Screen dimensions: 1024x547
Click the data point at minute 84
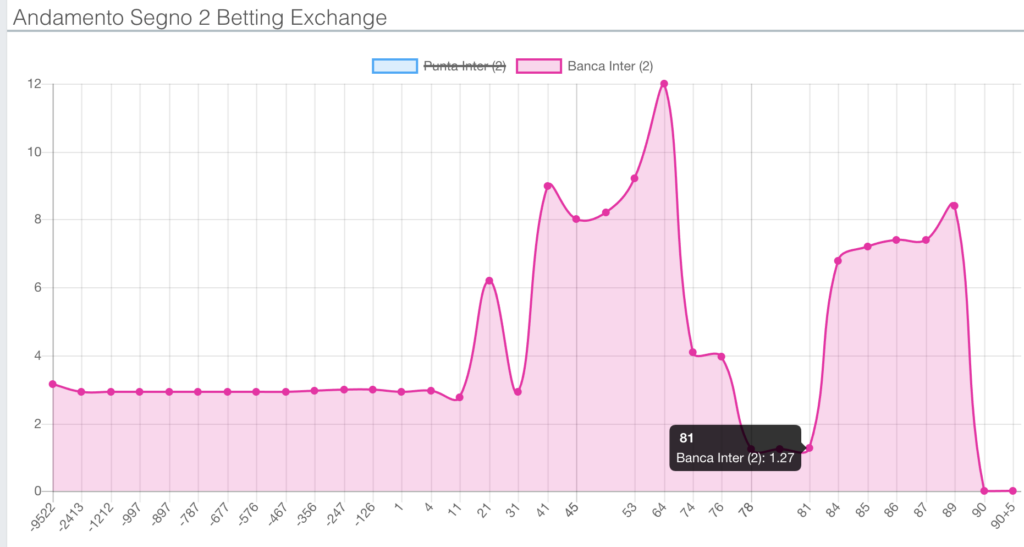838,261
